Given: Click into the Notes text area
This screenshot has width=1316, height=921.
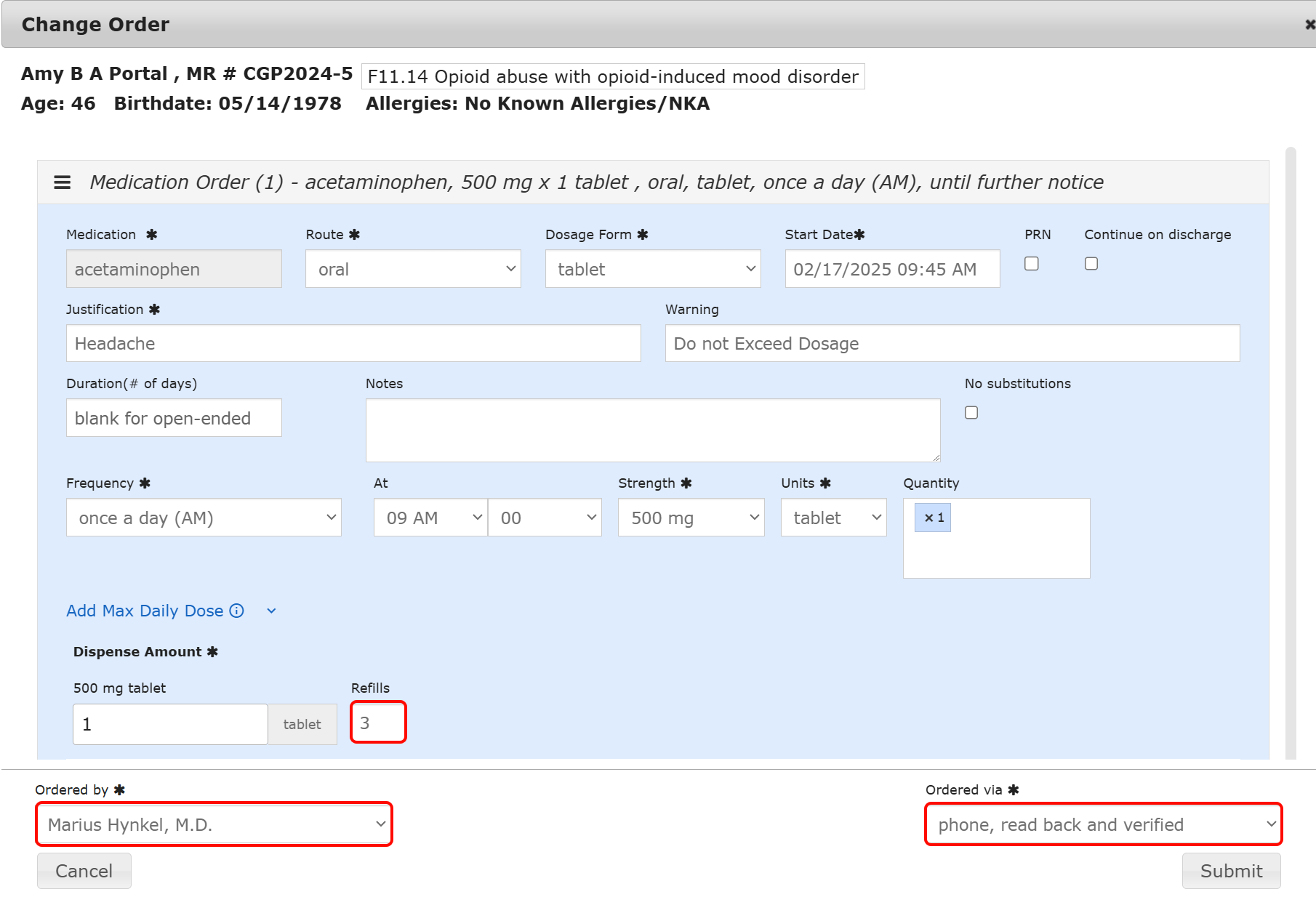Looking at the screenshot, I should 652,430.
